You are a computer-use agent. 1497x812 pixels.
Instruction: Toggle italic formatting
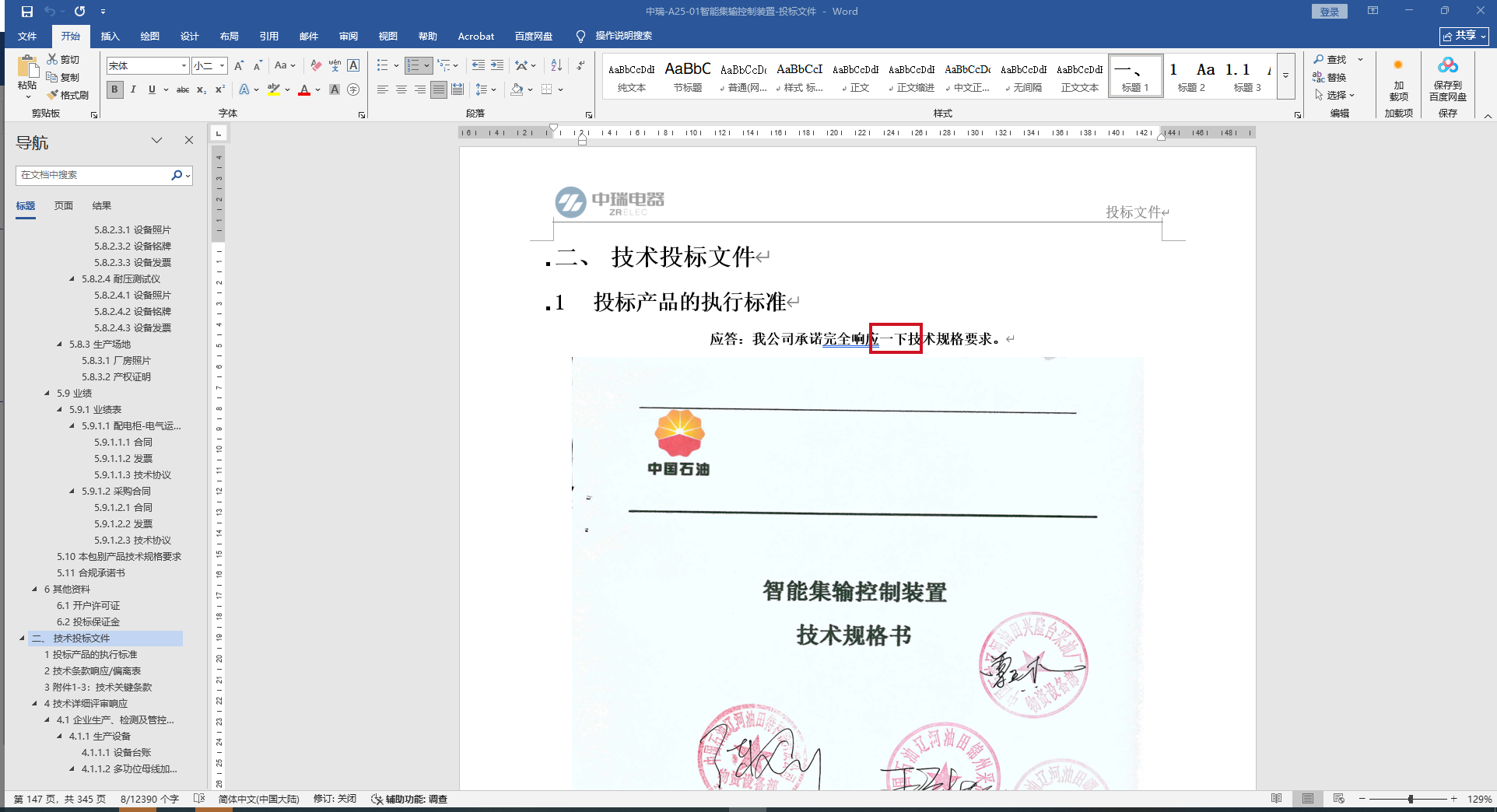(x=133, y=89)
